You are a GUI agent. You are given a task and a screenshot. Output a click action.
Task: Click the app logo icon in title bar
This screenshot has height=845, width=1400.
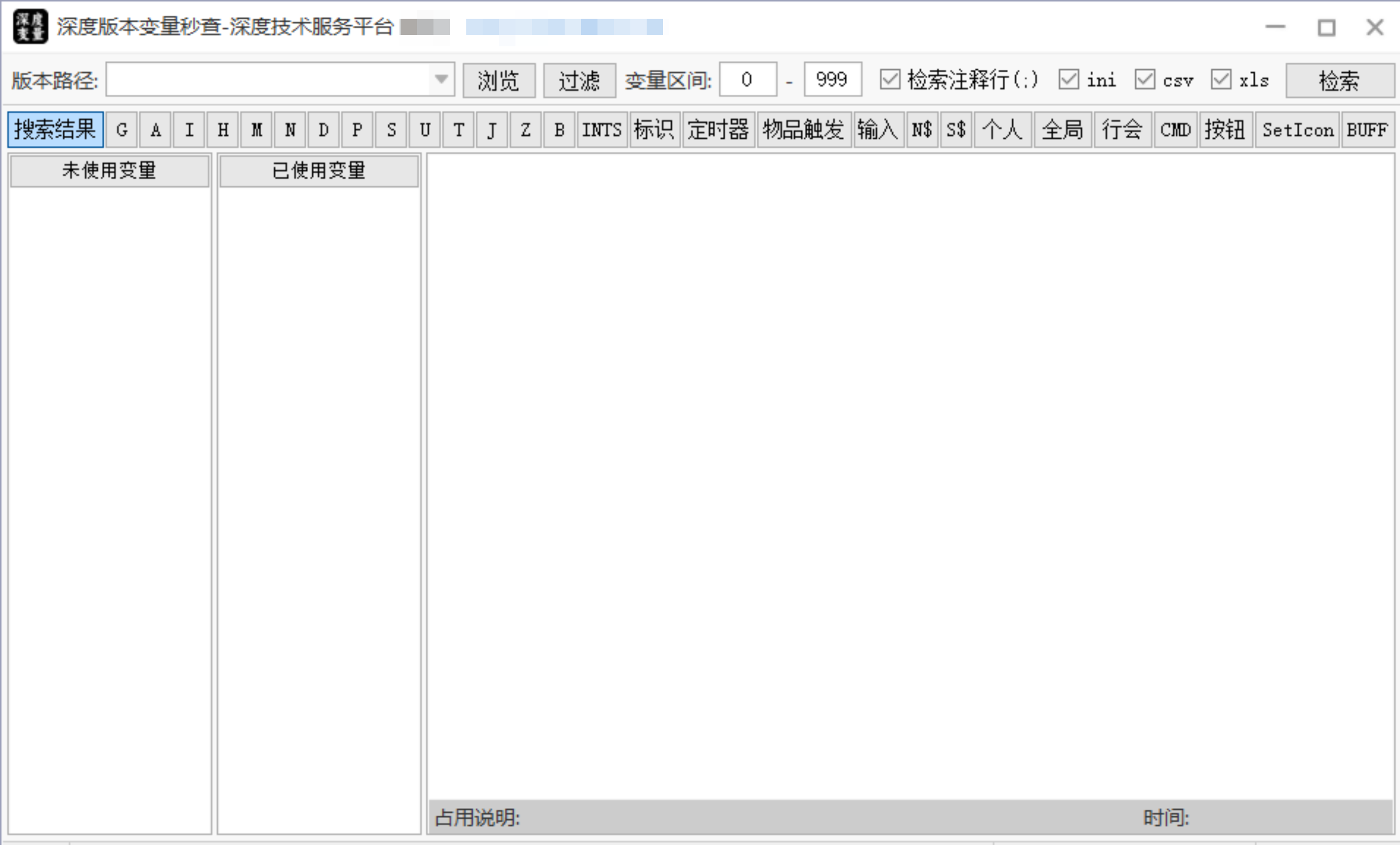coord(30,26)
